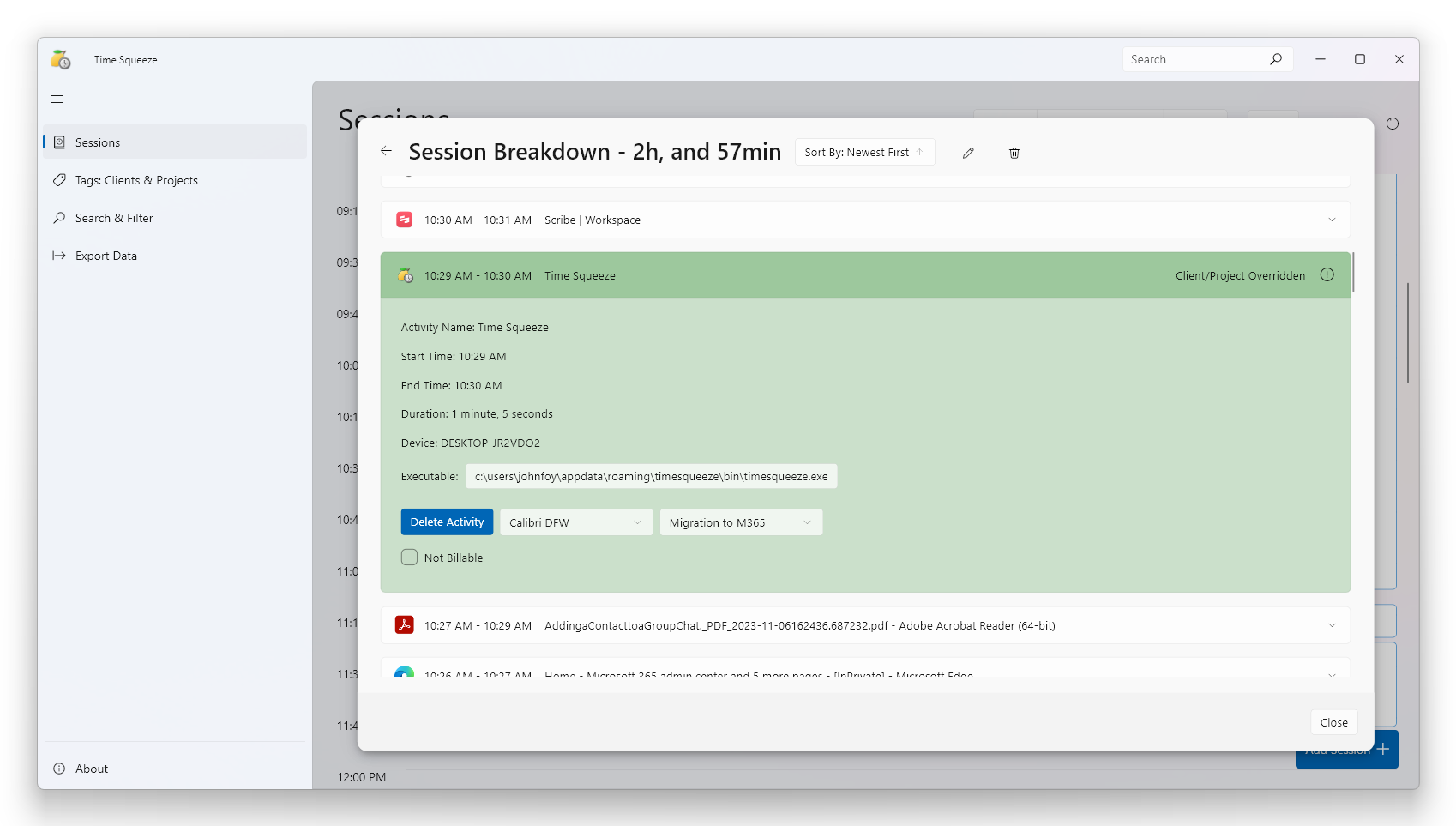Click the Scribe activity app icon
Screen dimensions: 1456x826
[x=405, y=220]
